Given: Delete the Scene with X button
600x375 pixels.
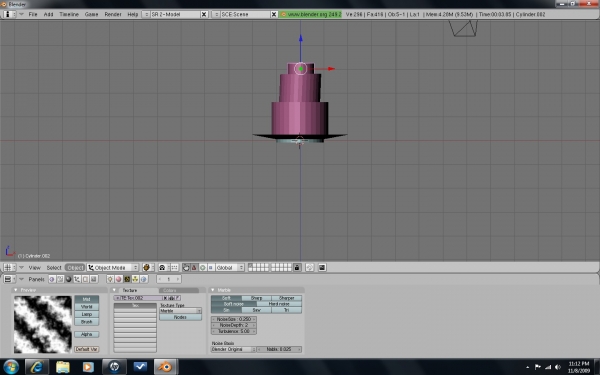Looking at the screenshot, I should (x=274, y=14).
